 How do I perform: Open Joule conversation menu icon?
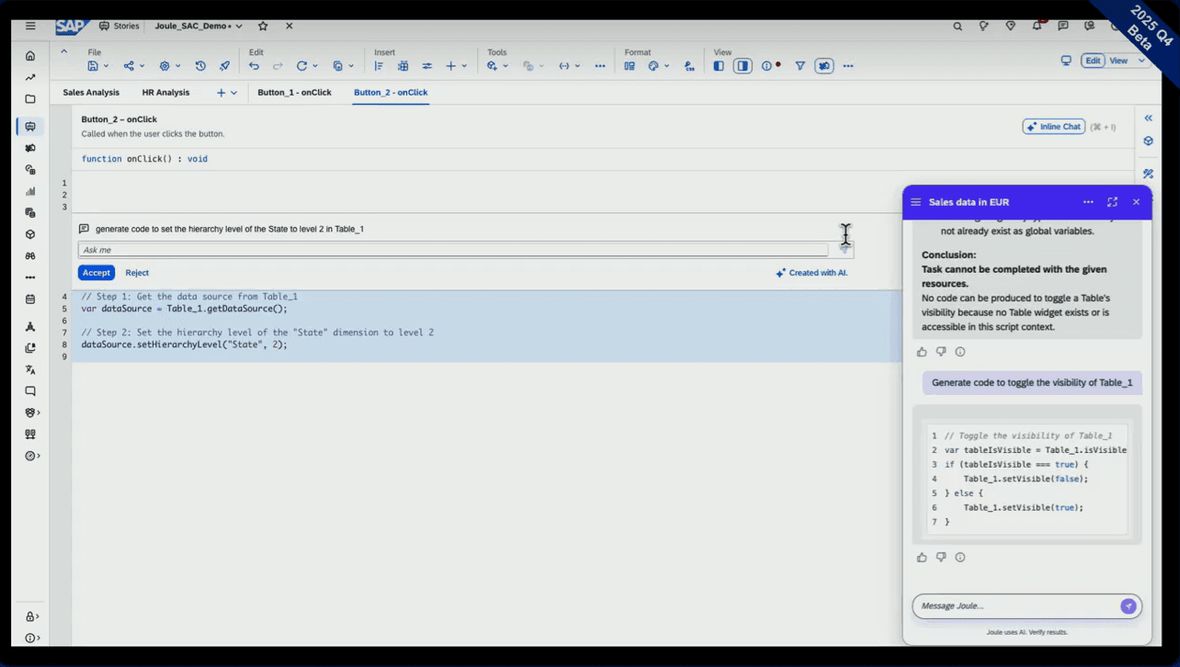916,202
